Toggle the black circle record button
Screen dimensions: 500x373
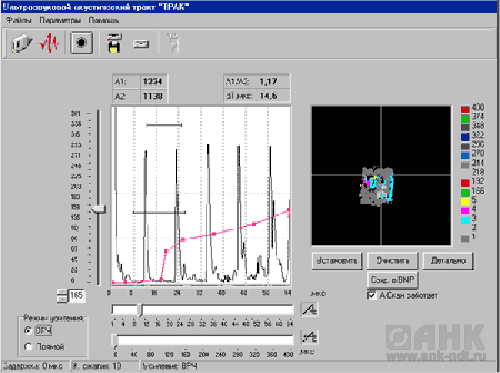(x=81, y=43)
